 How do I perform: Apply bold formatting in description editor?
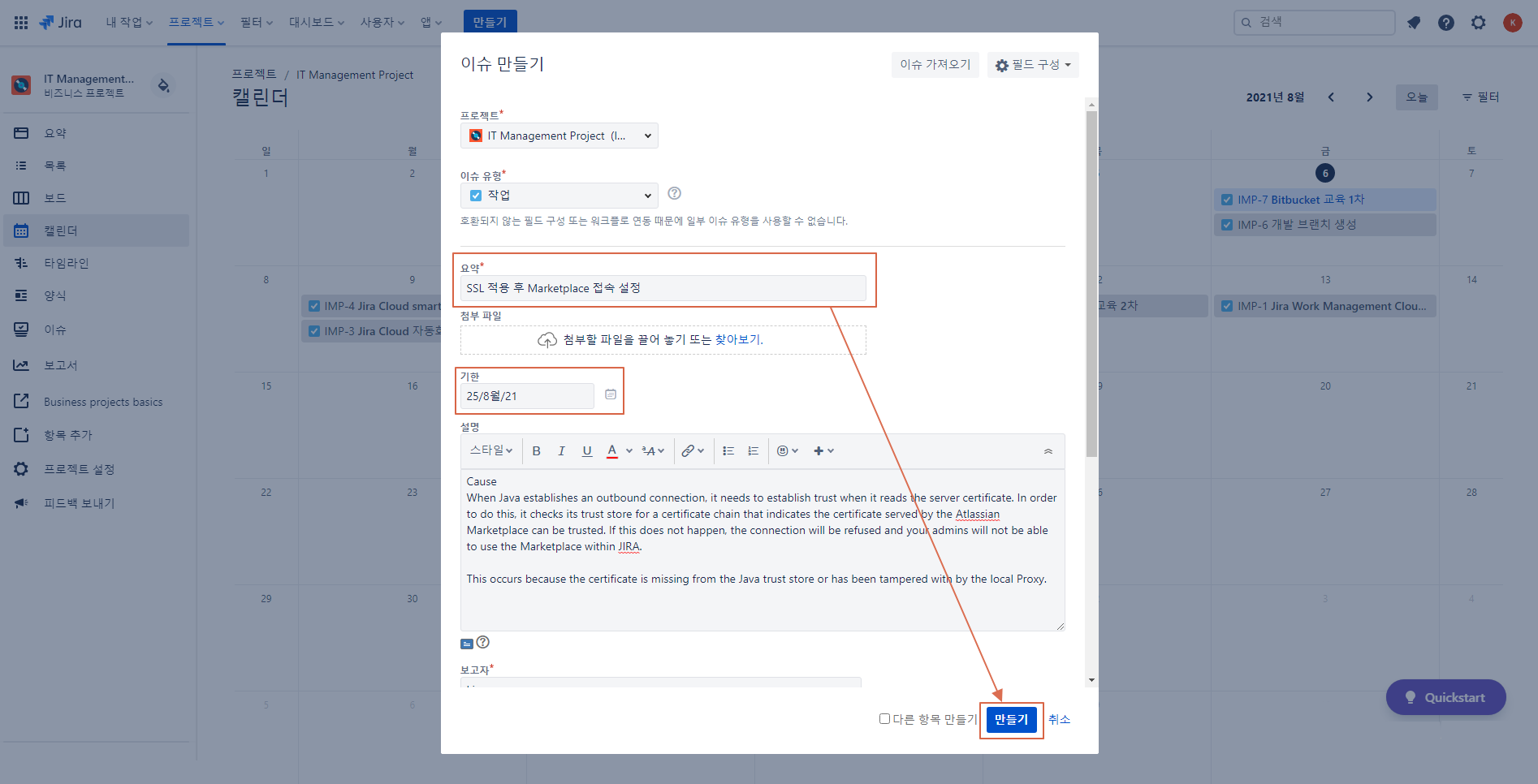tap(536, 451)
